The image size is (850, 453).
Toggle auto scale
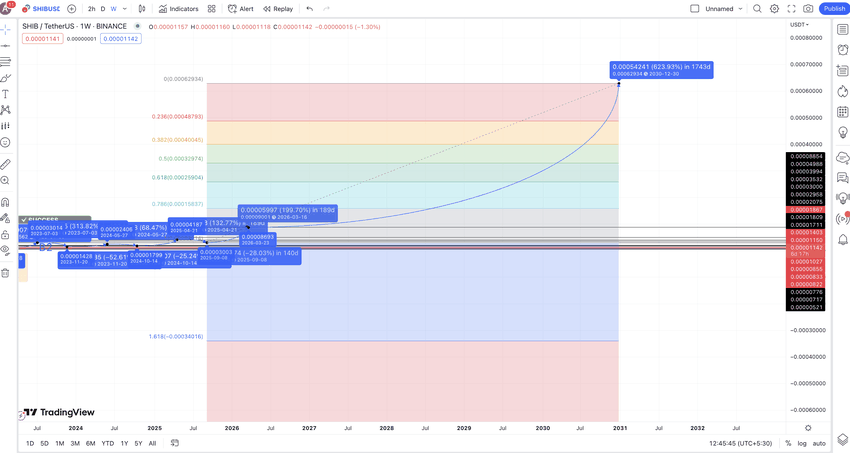pos(819,443)
